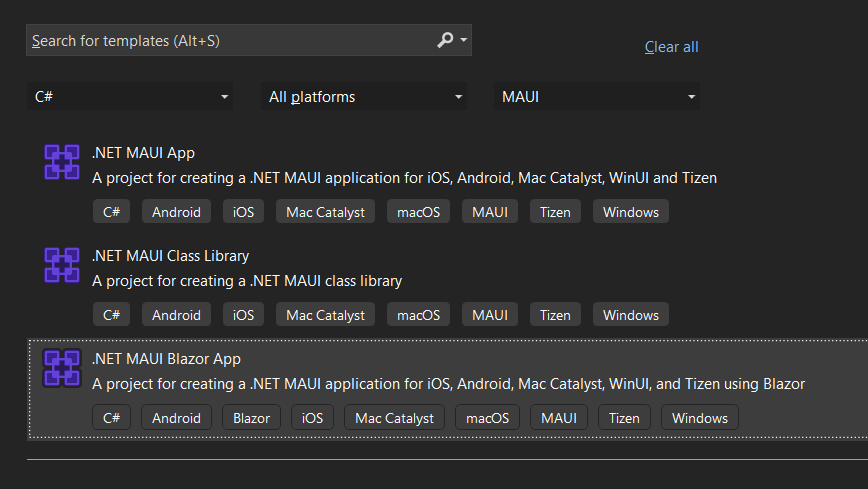
Task: Click MAUI tag under MAUI Blazor App
Action: coord(559,418)
